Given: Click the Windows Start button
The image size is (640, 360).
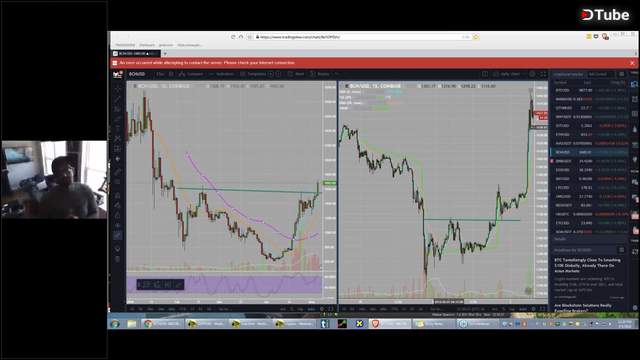Looking at the screenshot, I should click(115, 324).
